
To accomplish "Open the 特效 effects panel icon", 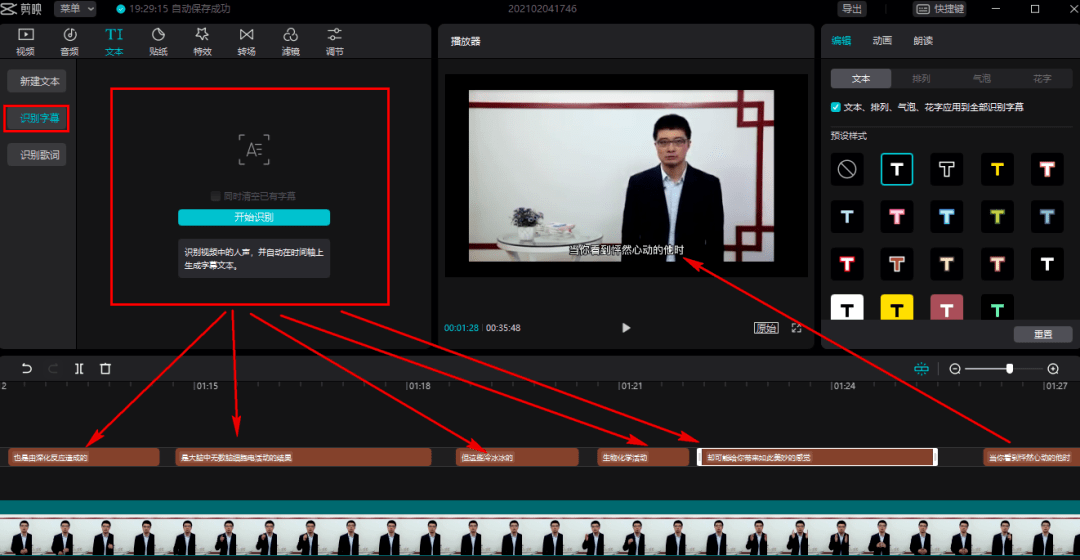I will click(x=202, y=41).
